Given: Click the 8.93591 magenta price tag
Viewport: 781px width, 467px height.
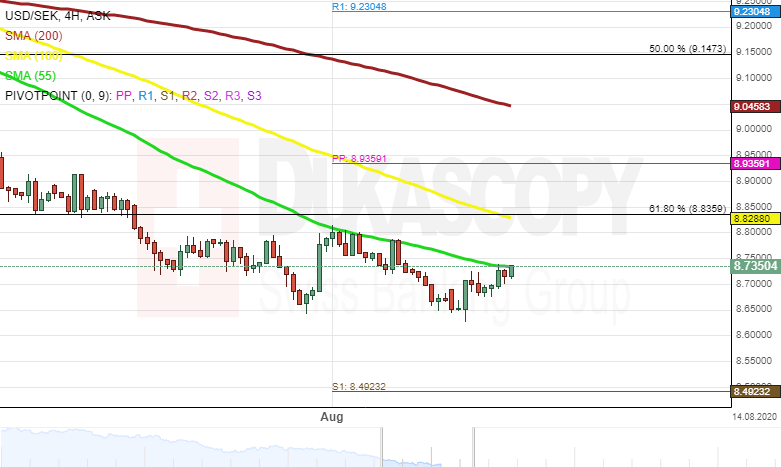Looking at the screenshot, I should point(750,163).
